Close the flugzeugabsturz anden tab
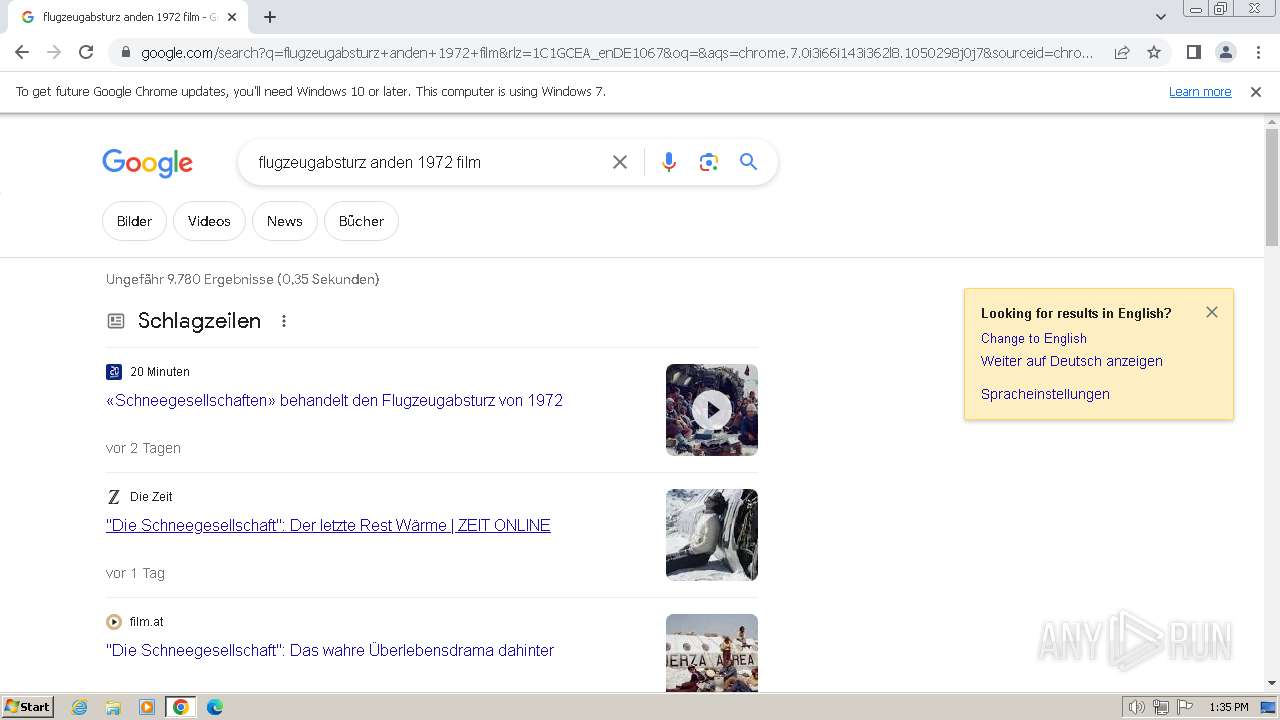 [x=232, y=17]
